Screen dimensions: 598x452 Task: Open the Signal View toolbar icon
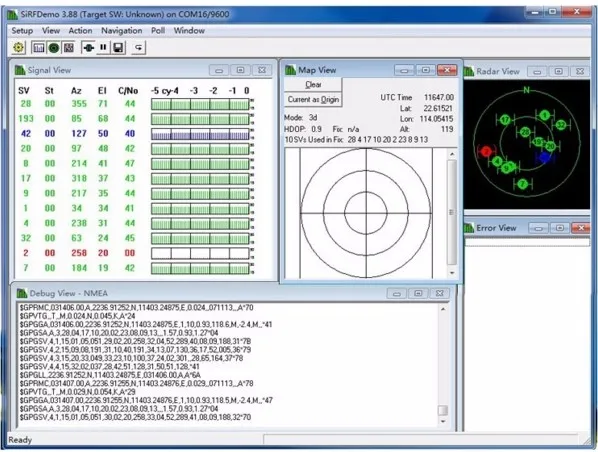pyautogui.click(x=38, y=48)
